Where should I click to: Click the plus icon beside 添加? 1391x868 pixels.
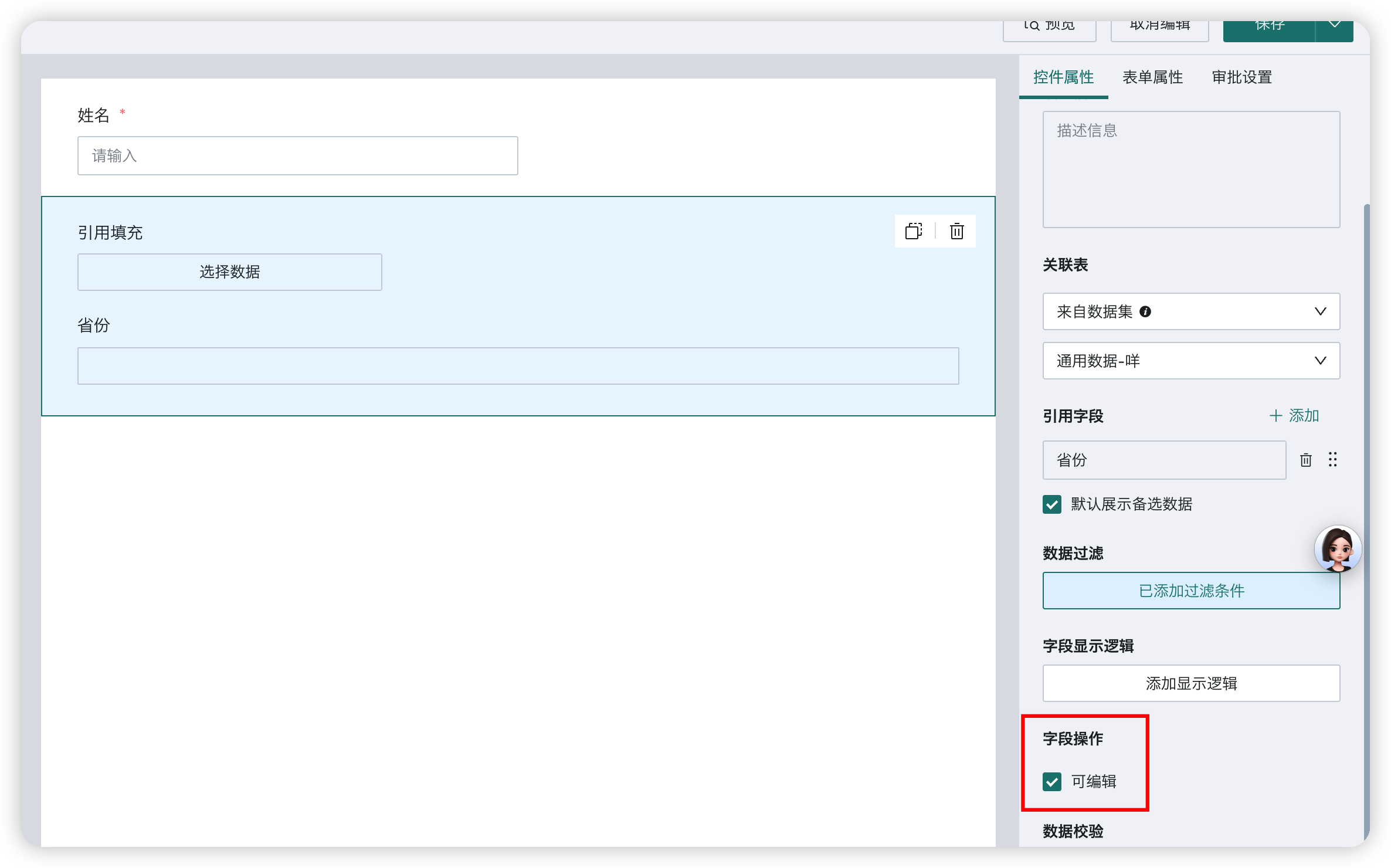1277,415
